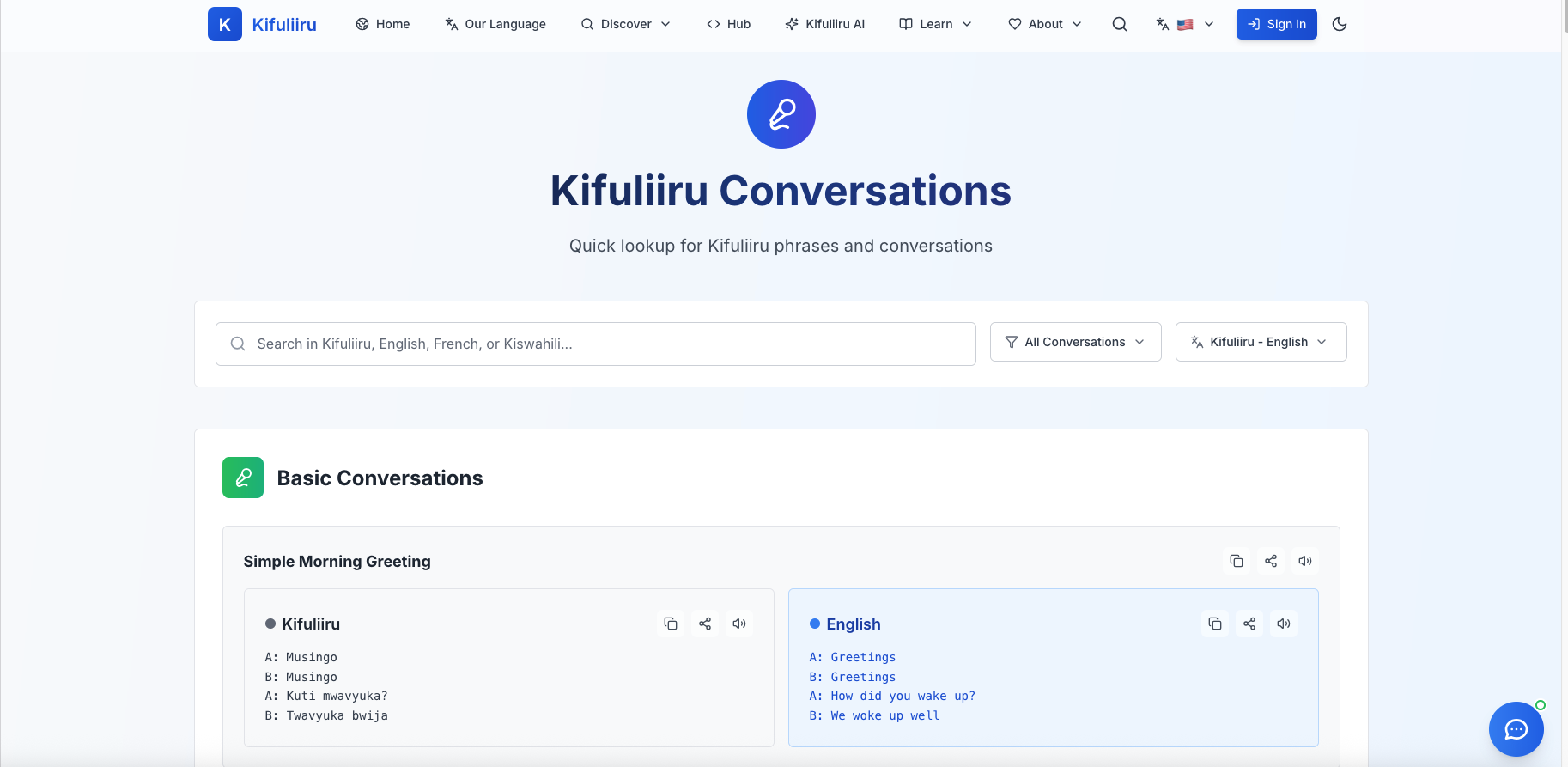Open the Learn dropdown menu

click(x=935, y=24)
